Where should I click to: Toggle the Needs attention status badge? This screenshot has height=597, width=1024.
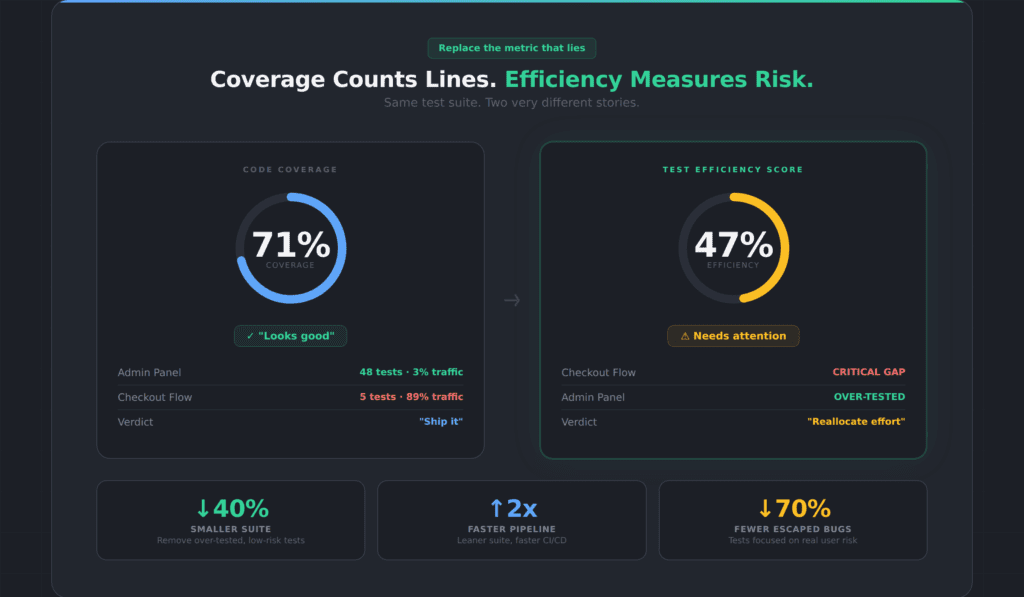tap(733, 335)
